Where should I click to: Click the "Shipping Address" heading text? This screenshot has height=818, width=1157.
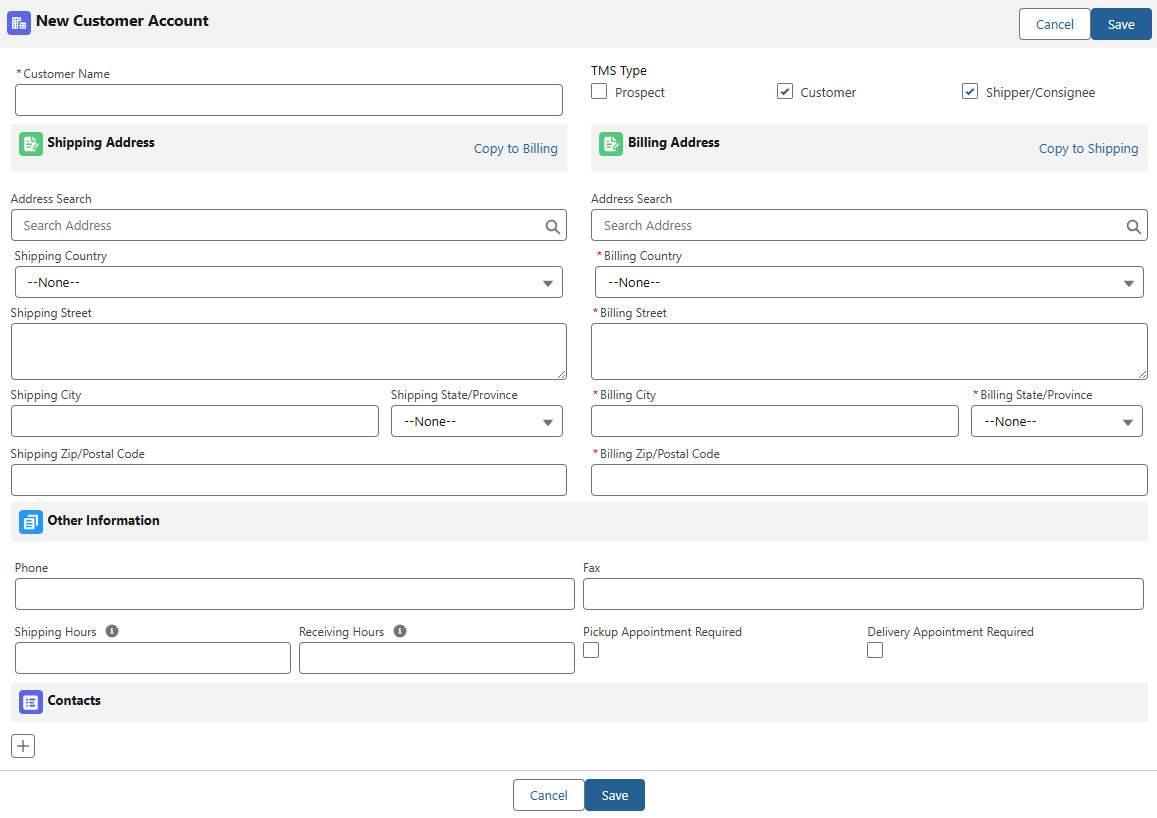pyautogui.click(x=101, y=142)
